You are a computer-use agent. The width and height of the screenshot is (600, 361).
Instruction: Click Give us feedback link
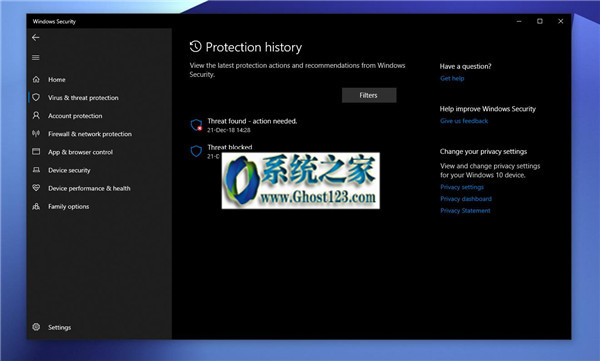pos(464,121)
